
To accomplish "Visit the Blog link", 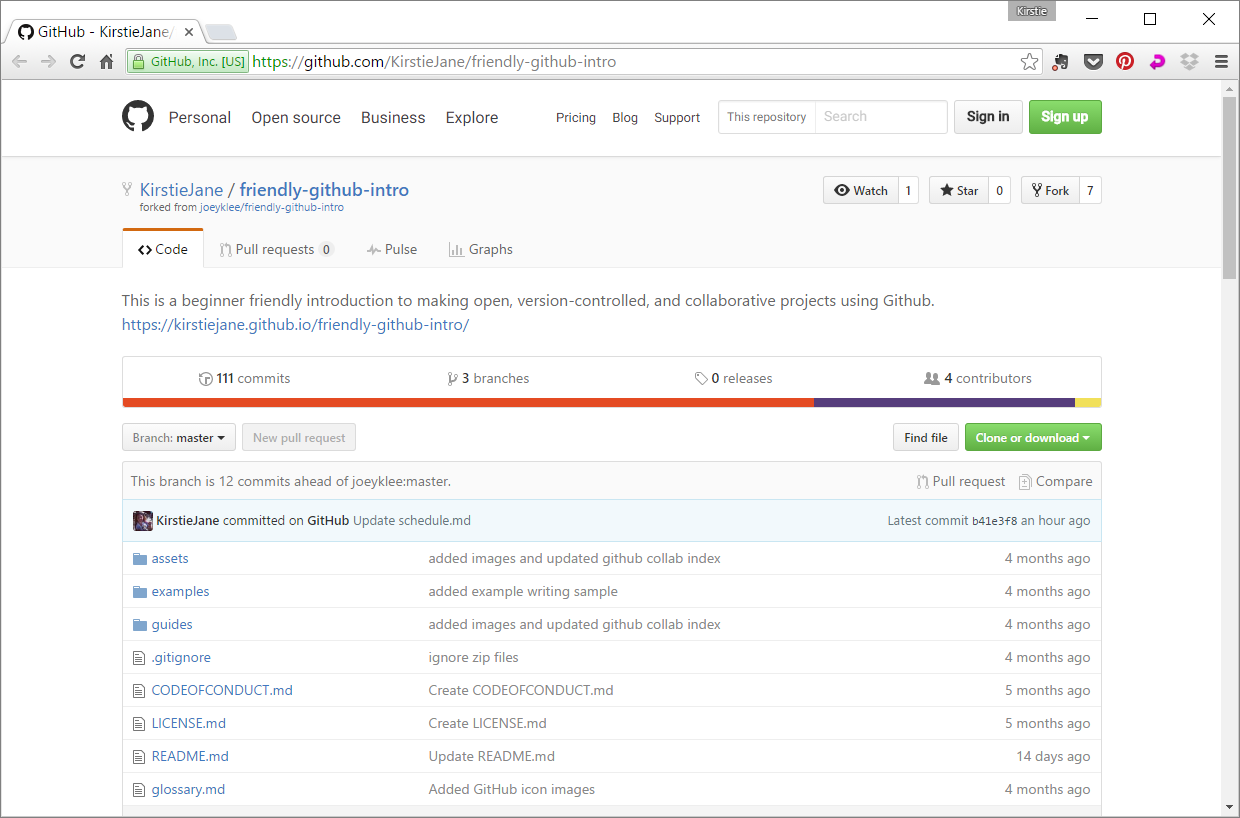I will 625,117.
